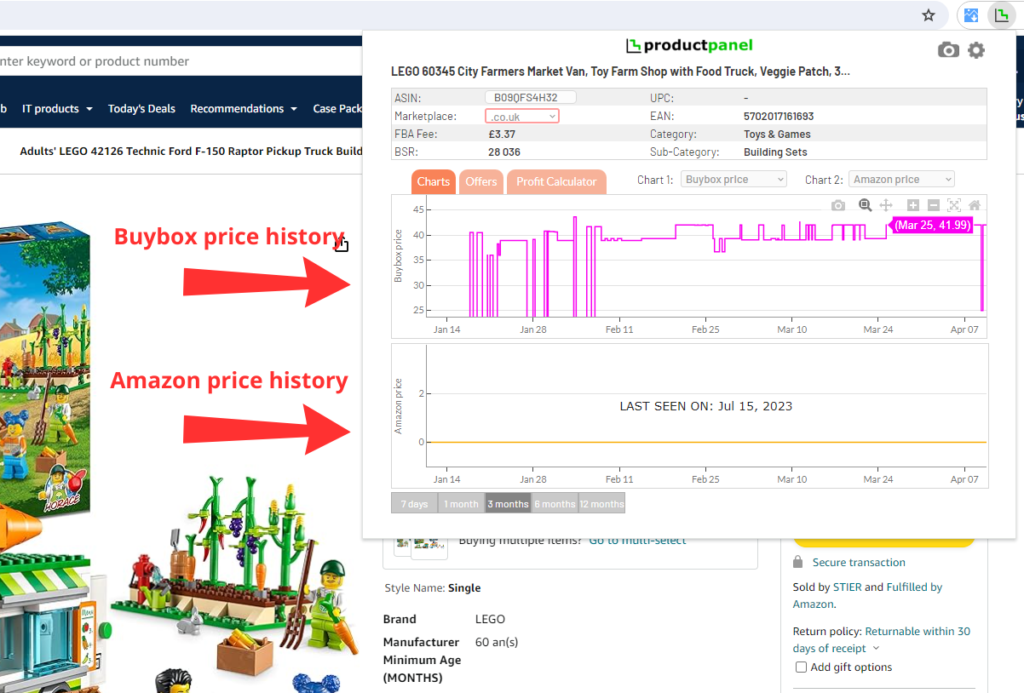Open the Chart 2 Amazon price dropdown
The height and width of the screenshot is (693, 1024).
[x=901, y=180]
